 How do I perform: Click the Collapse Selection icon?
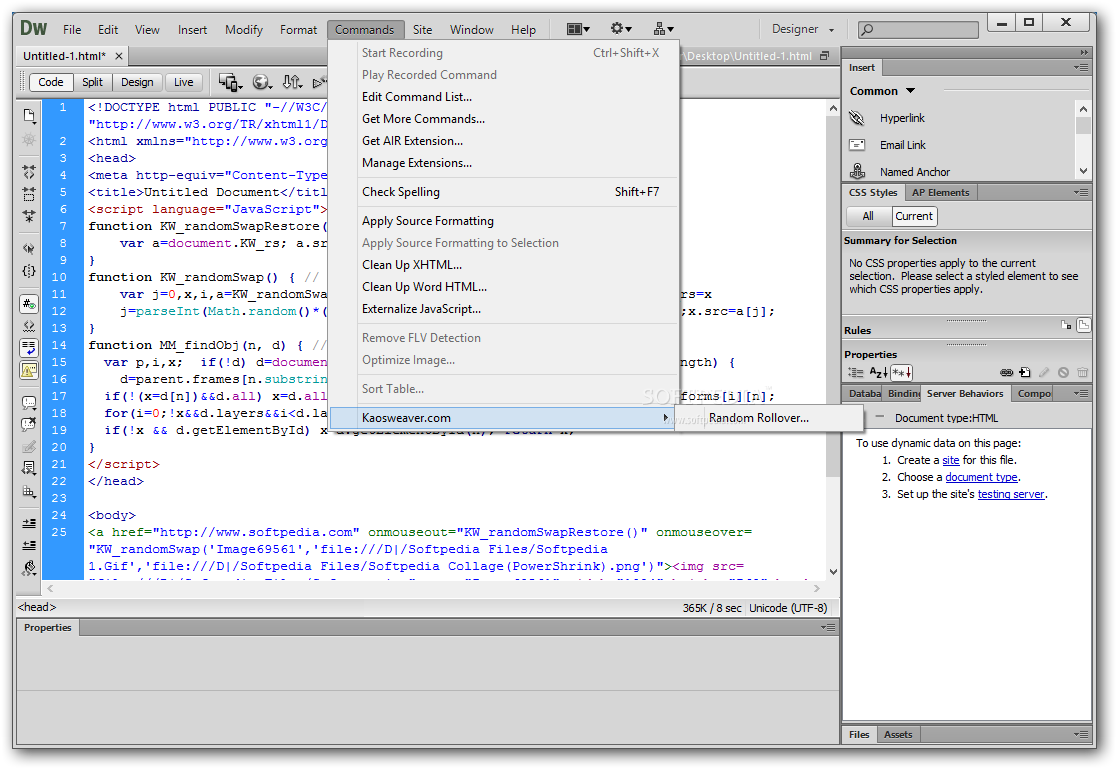28,193
